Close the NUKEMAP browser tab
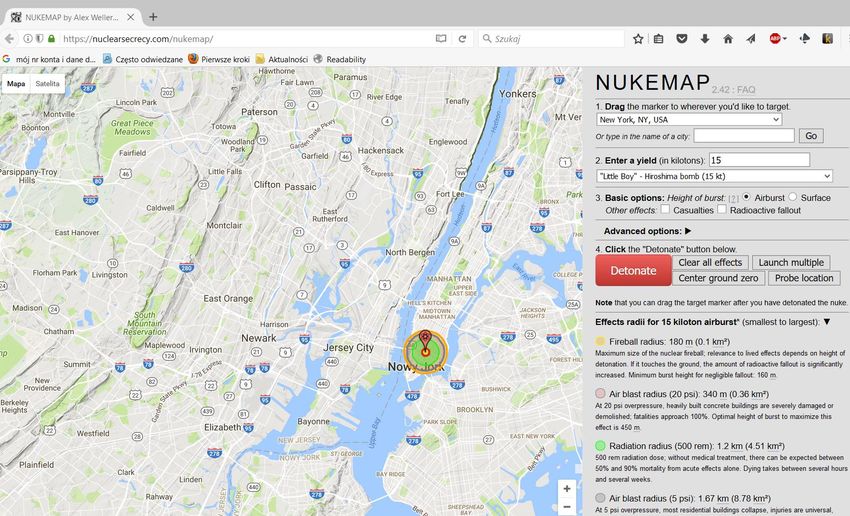 click(131, 17)
